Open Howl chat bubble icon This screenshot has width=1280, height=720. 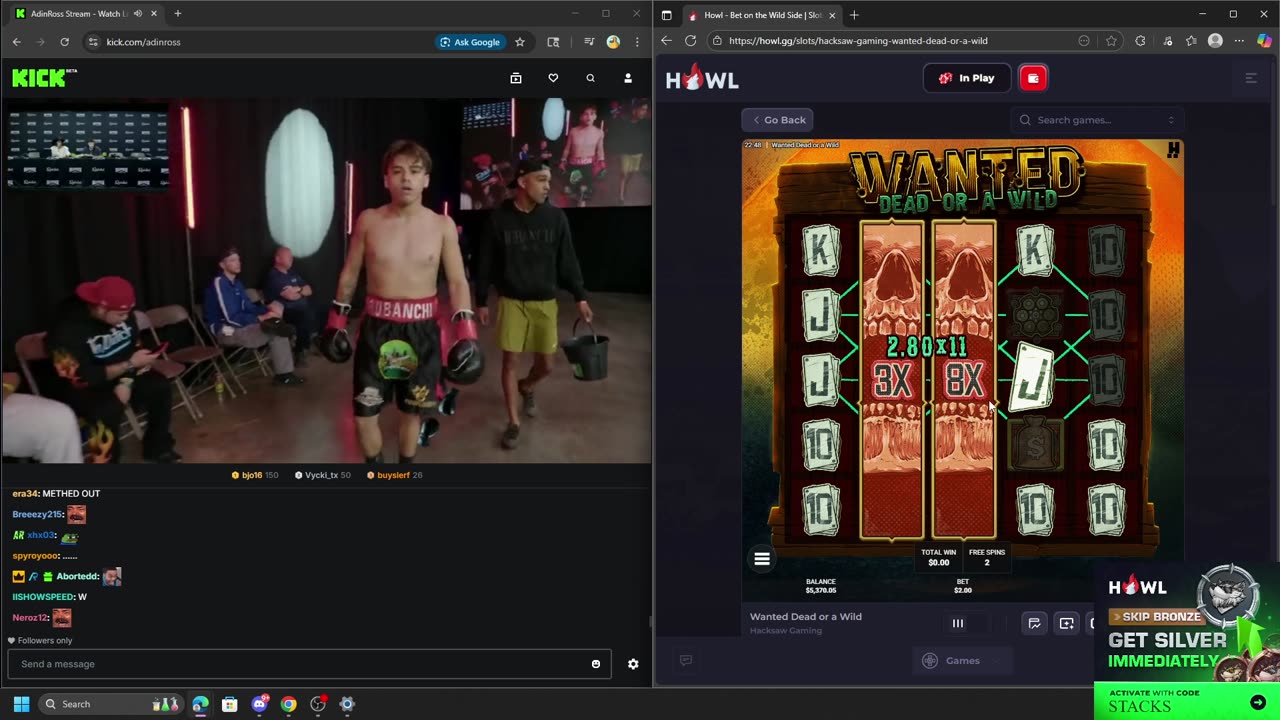point(686,660)
